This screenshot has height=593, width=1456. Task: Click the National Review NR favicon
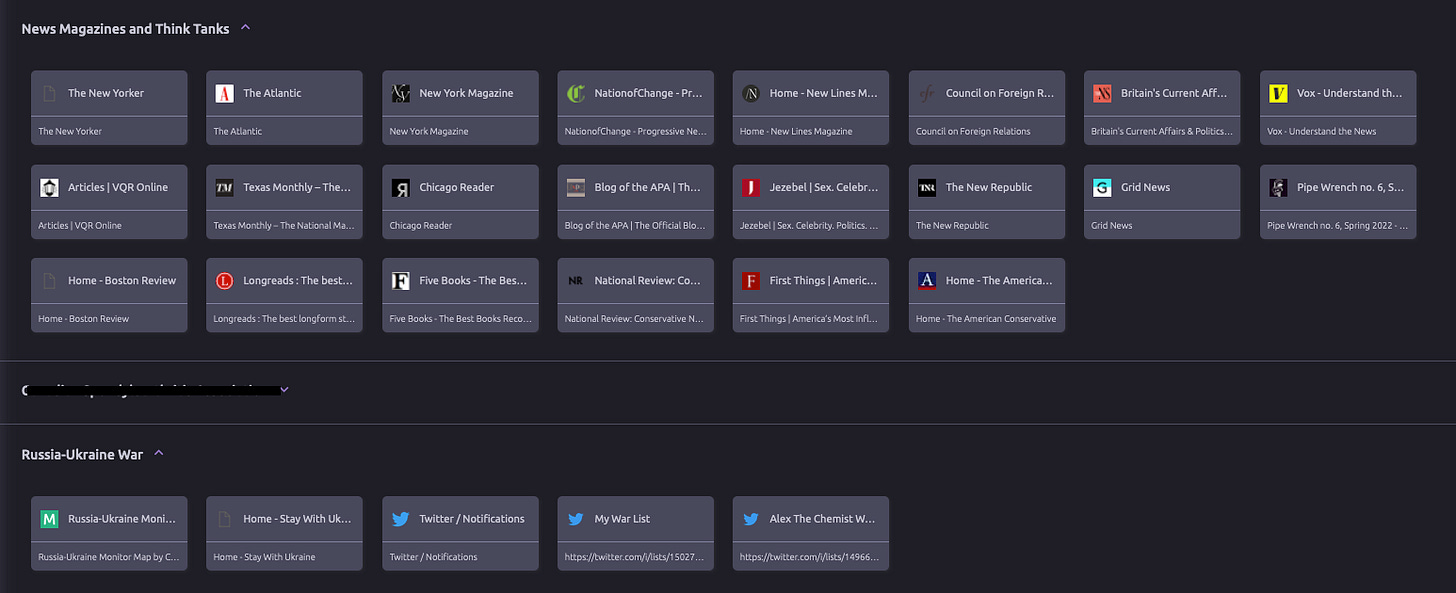[x=575, y=281]
